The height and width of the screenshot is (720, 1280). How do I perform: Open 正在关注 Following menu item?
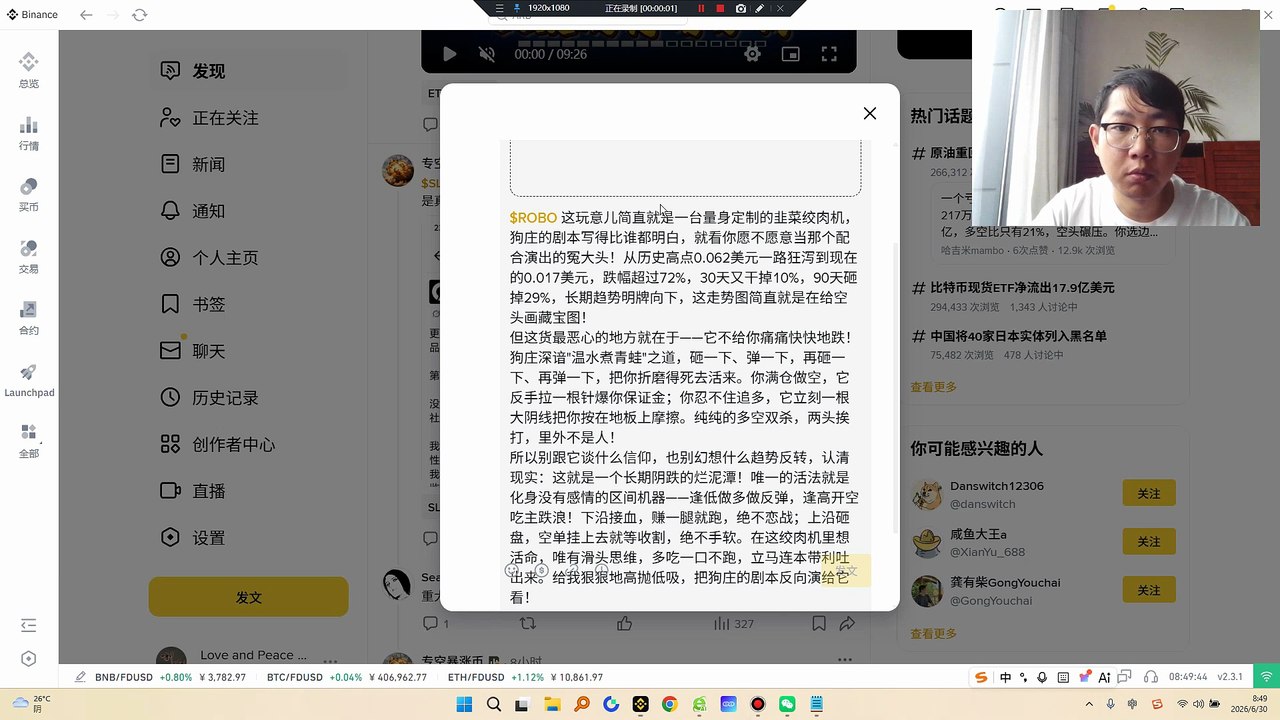tap(249, 118)
